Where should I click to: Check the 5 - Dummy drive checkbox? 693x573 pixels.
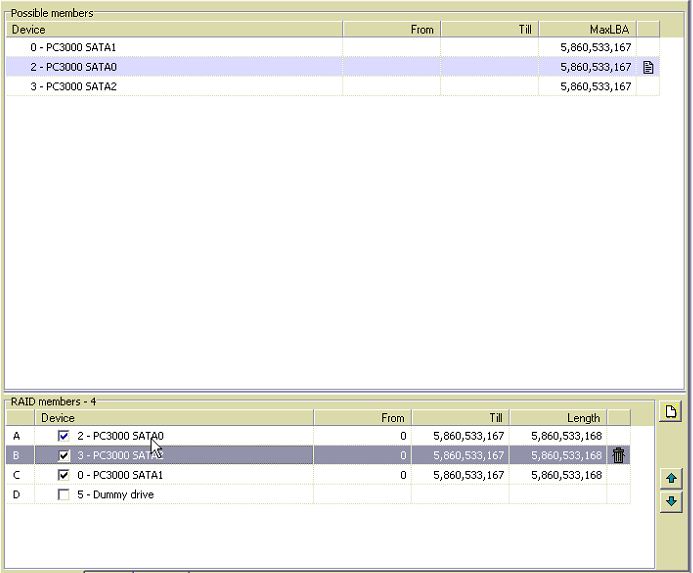pyautogui.click(x=64, y=494)
